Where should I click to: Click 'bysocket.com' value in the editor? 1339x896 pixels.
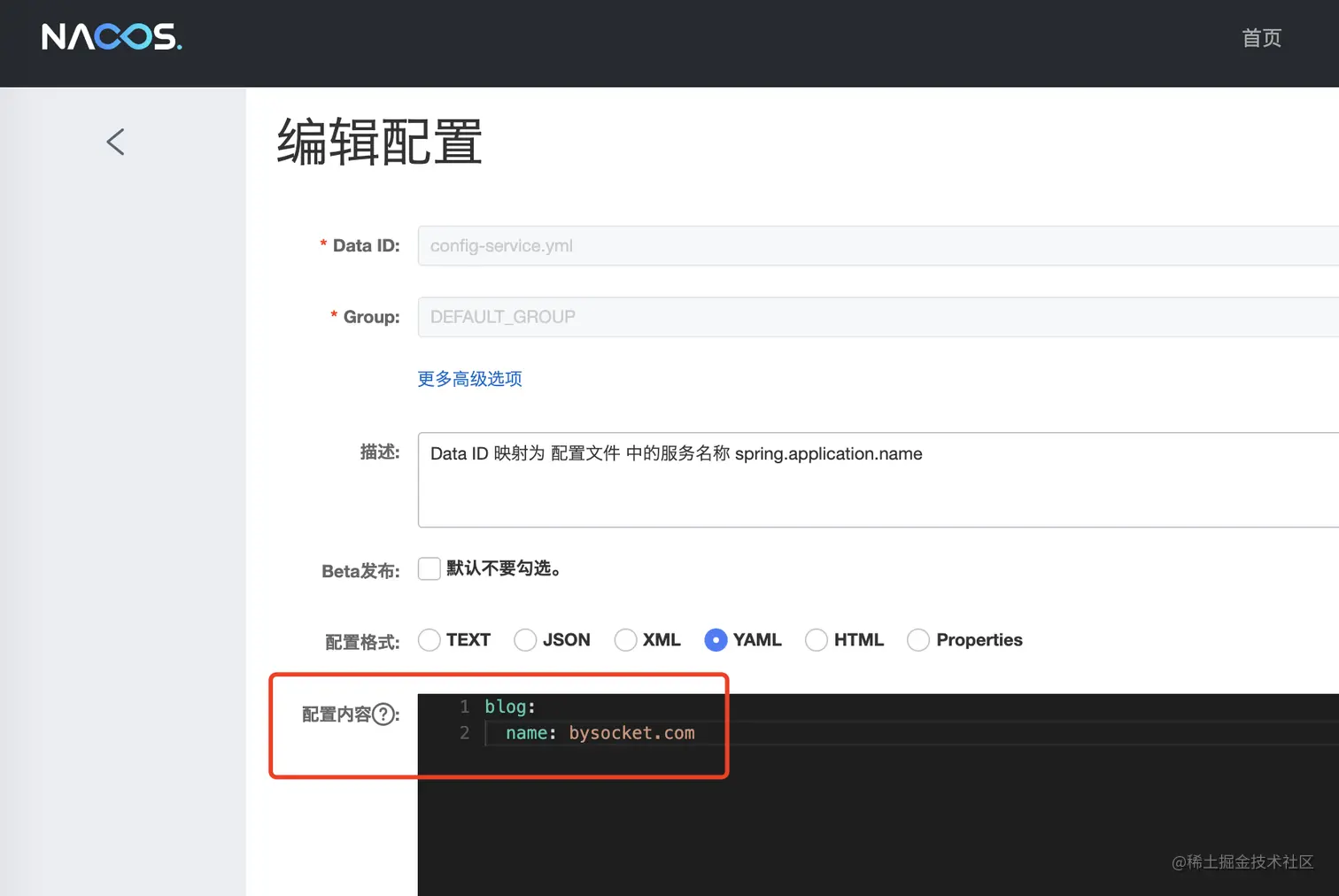pos(631,733)
